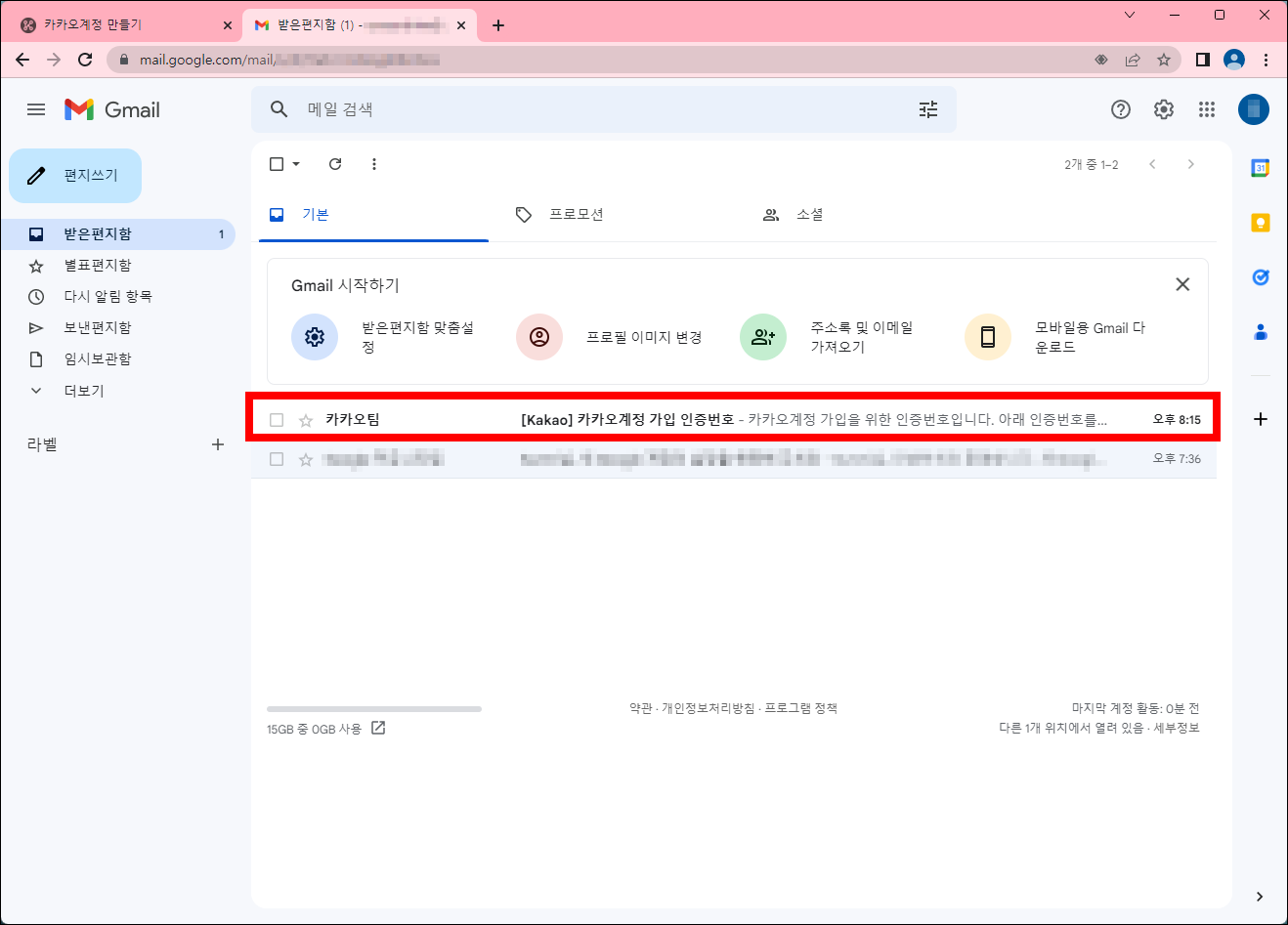Collapse the side panel chevron at bottom right
Viewport: 1288px width, 925px height.
pos(1260,897)
